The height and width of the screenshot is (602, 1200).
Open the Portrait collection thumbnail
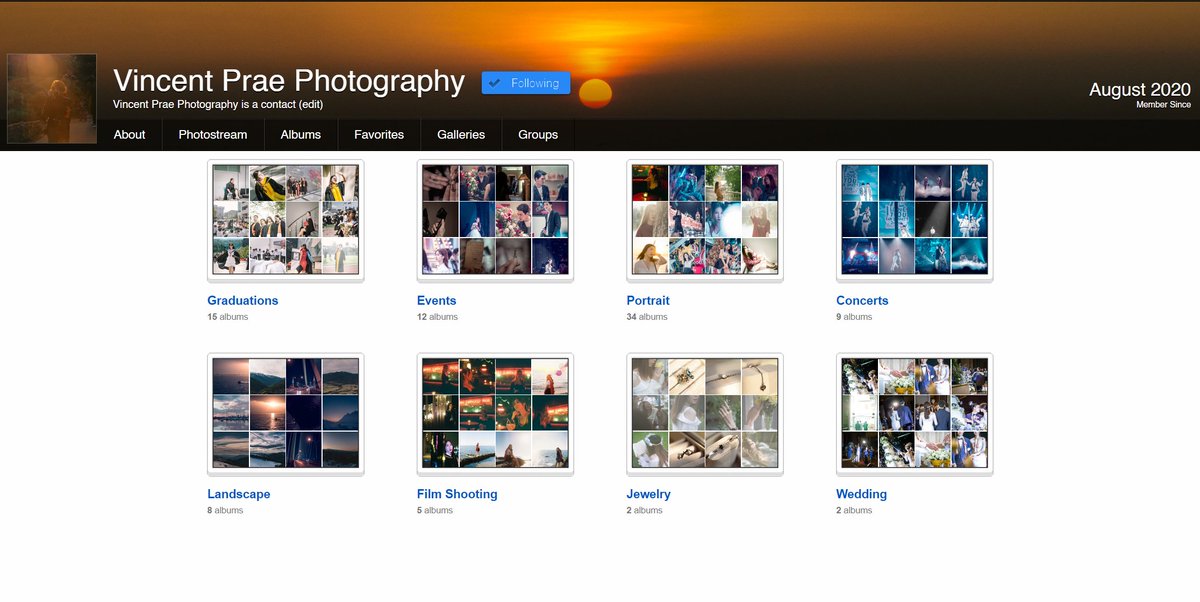coord(705,220)
